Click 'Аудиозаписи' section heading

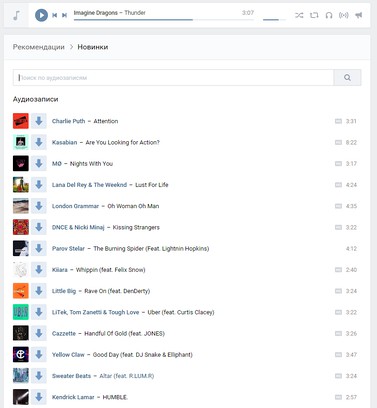point(35,99)
